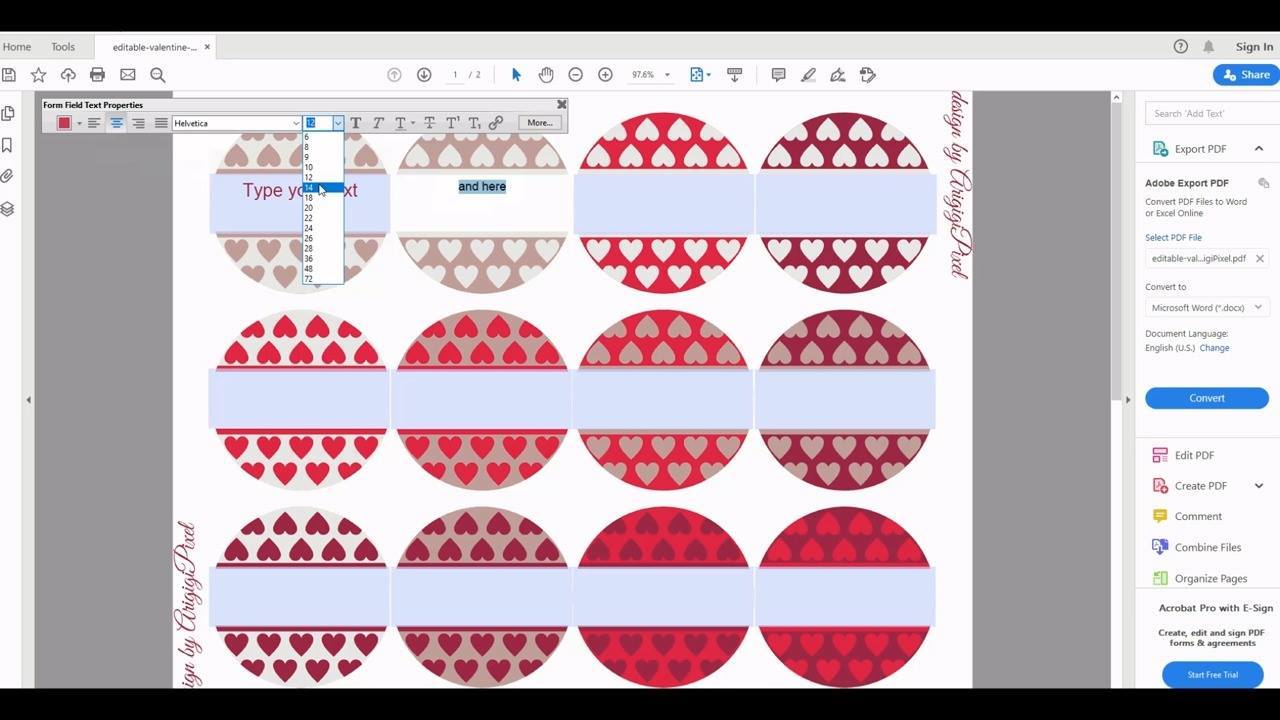Viewport: 1280px width, 720px height.
Task: Click Start Free Trial button
Action: pos(1213,675)
